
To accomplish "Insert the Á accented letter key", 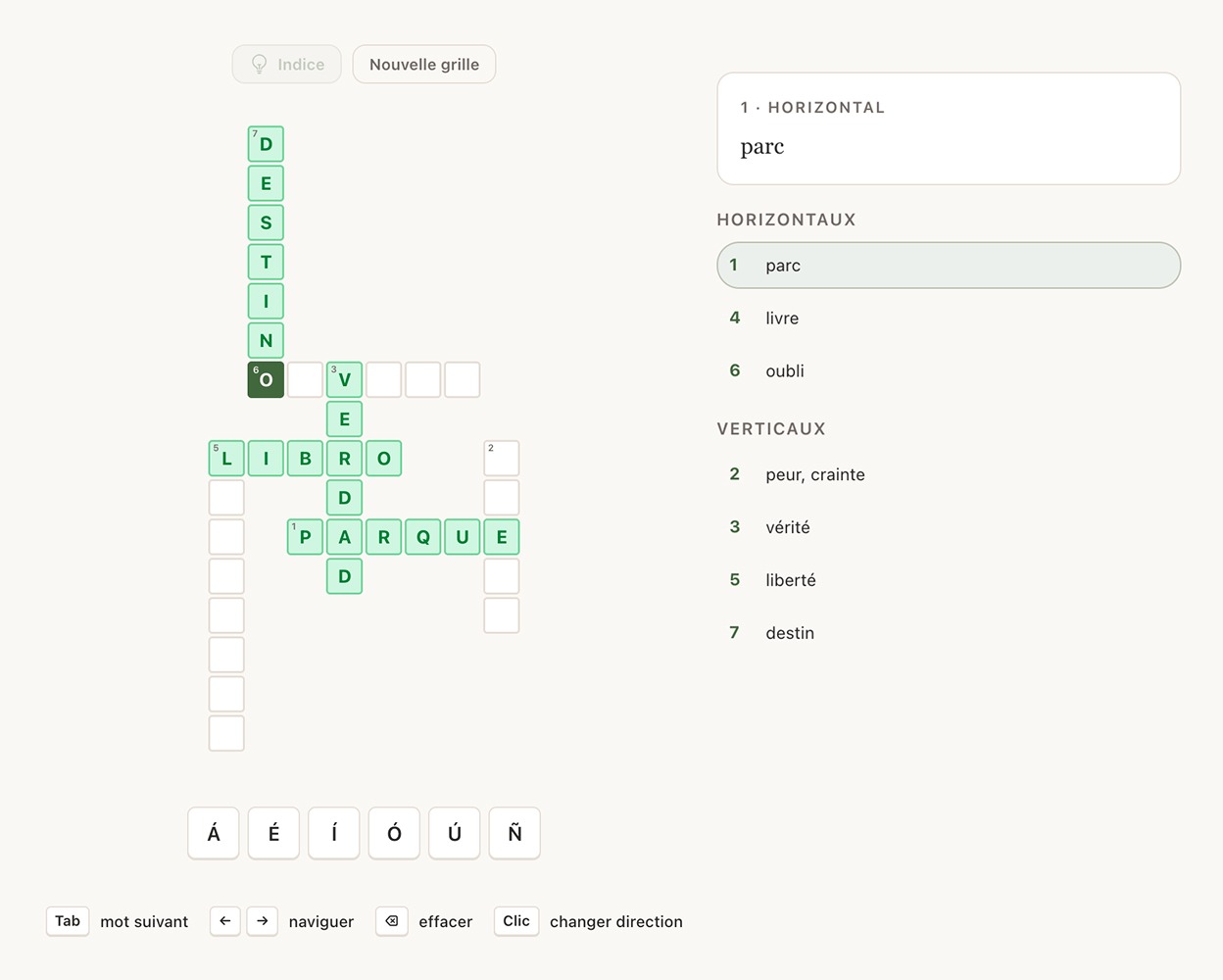I will click(214, 833).
